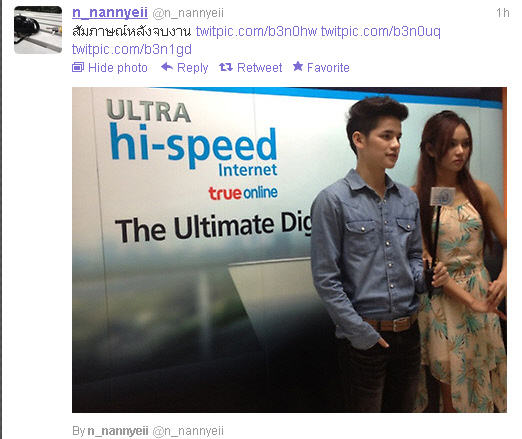
Task: Click the Hide photo icon
Action: pyautogui.click(x=78, y=68)
